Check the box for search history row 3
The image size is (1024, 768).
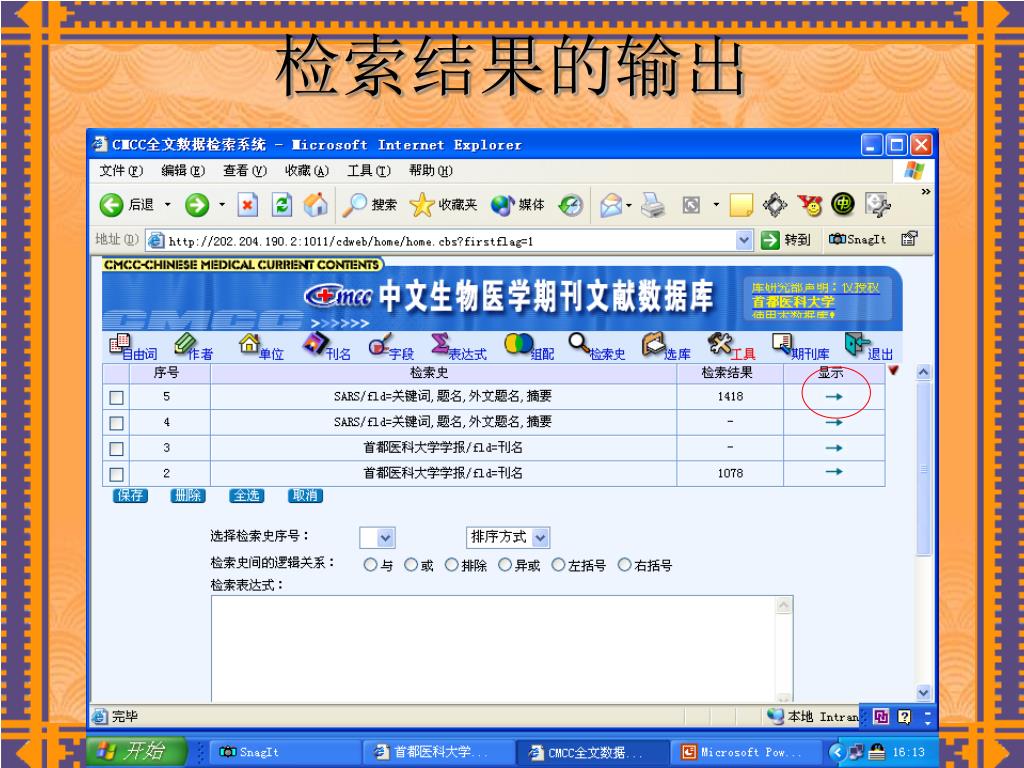[x=117, y=449]
